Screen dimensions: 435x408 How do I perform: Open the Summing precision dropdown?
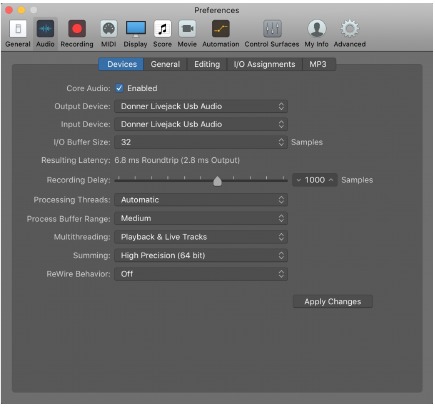pyautogui.click(x=201, y=256)
